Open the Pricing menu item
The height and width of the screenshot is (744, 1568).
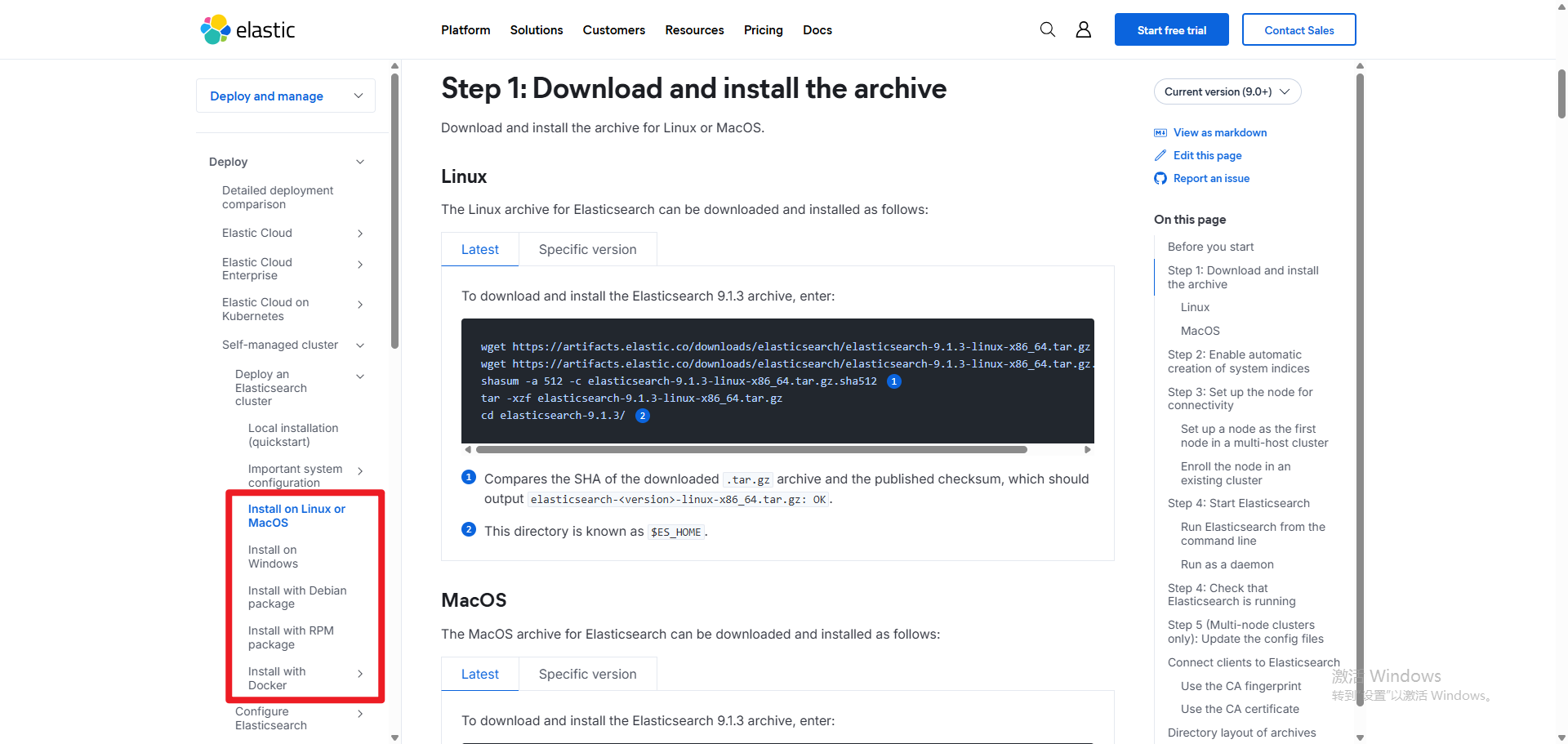764,29
